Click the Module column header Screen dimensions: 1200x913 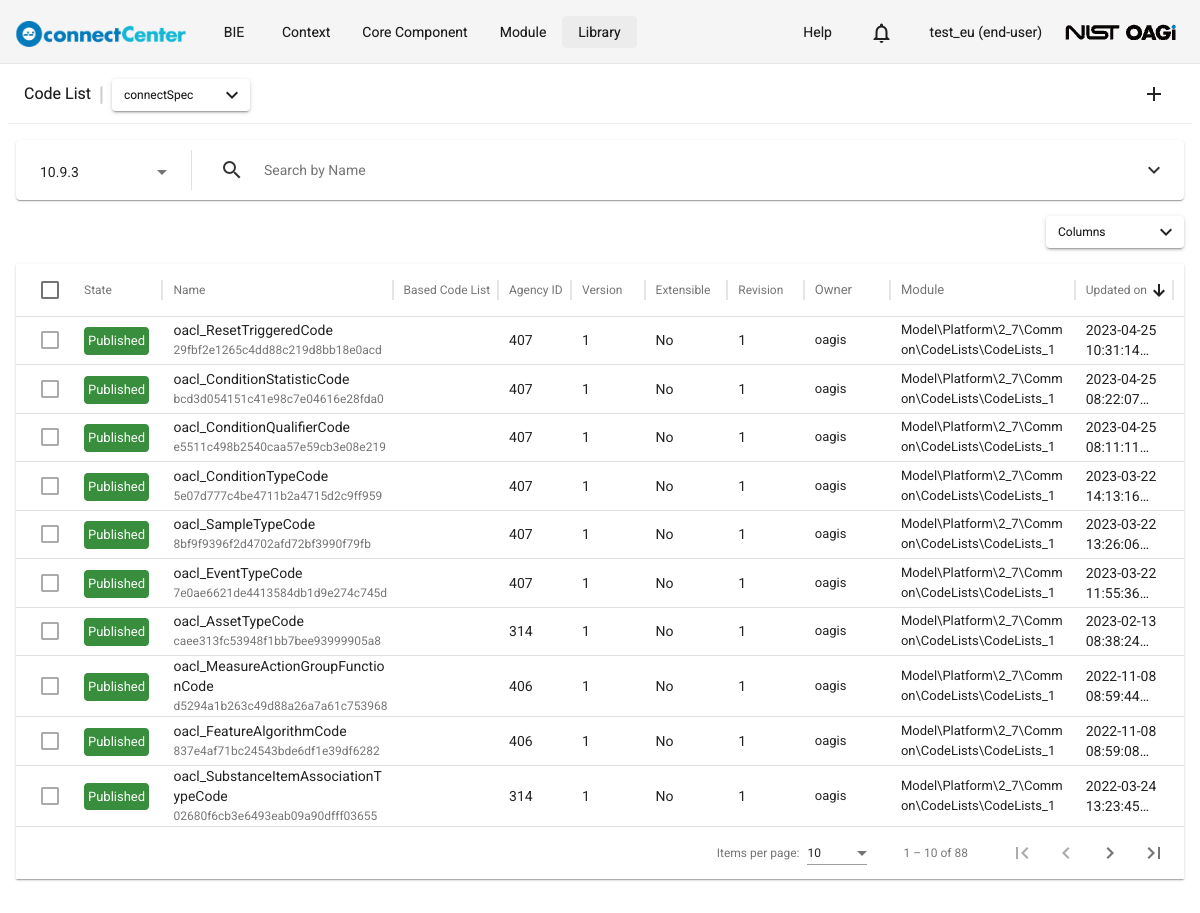[x=922, y=290]
